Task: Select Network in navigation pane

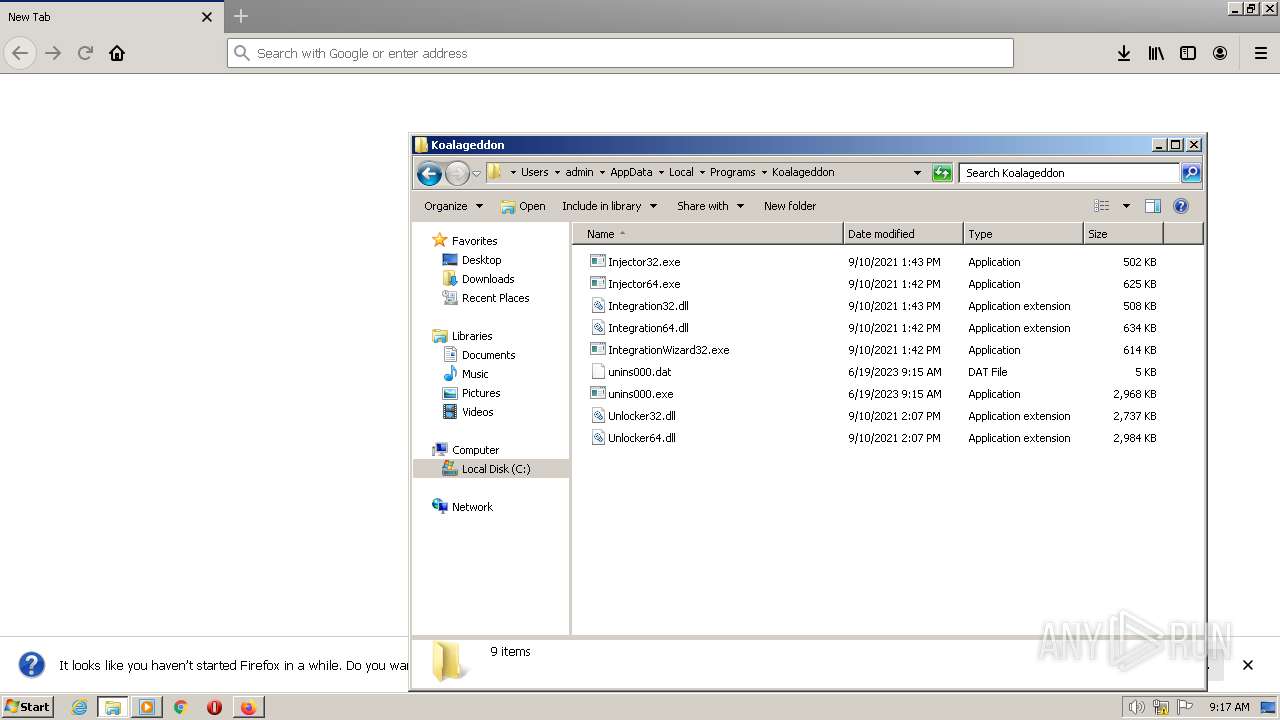Action: click(472, 507)
